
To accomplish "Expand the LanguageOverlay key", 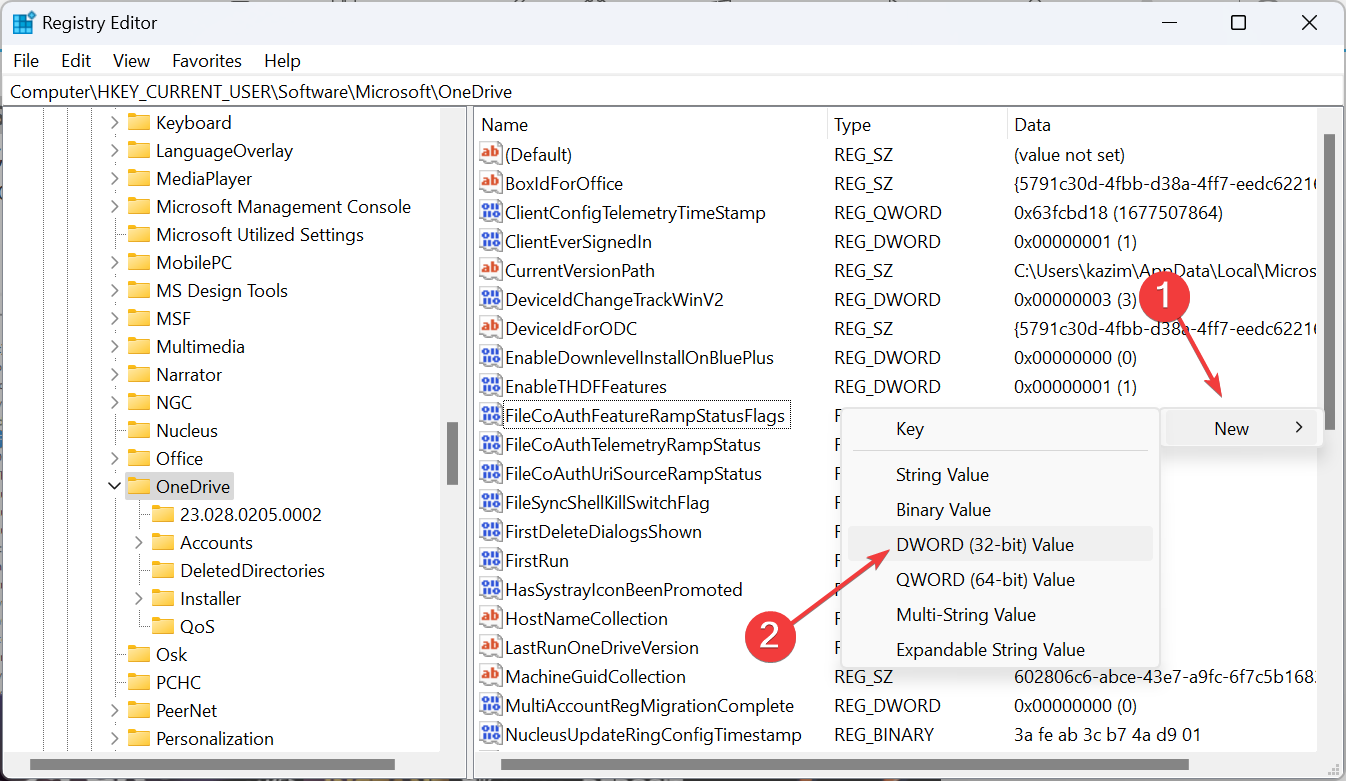I will (x=114, y=151).
